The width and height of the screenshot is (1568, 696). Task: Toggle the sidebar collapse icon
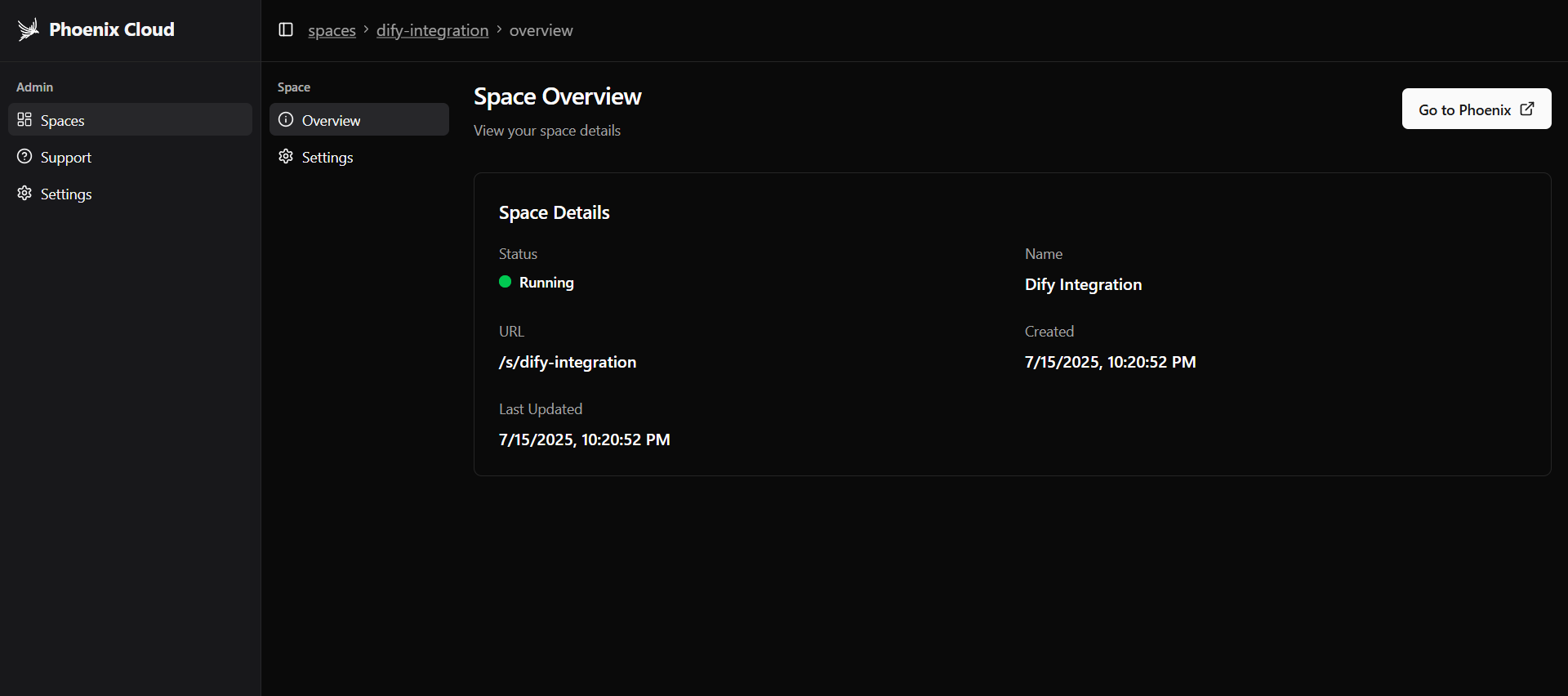point(286,29)
